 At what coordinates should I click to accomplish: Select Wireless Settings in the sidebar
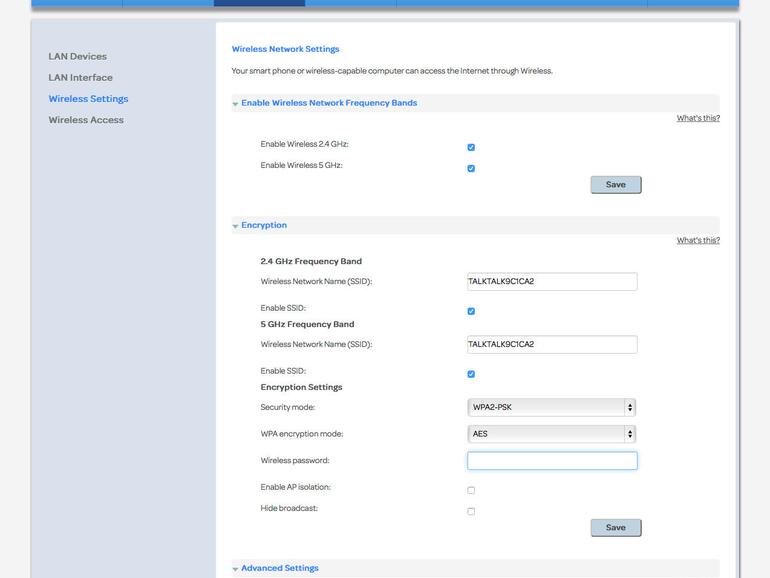coord(88,99)
